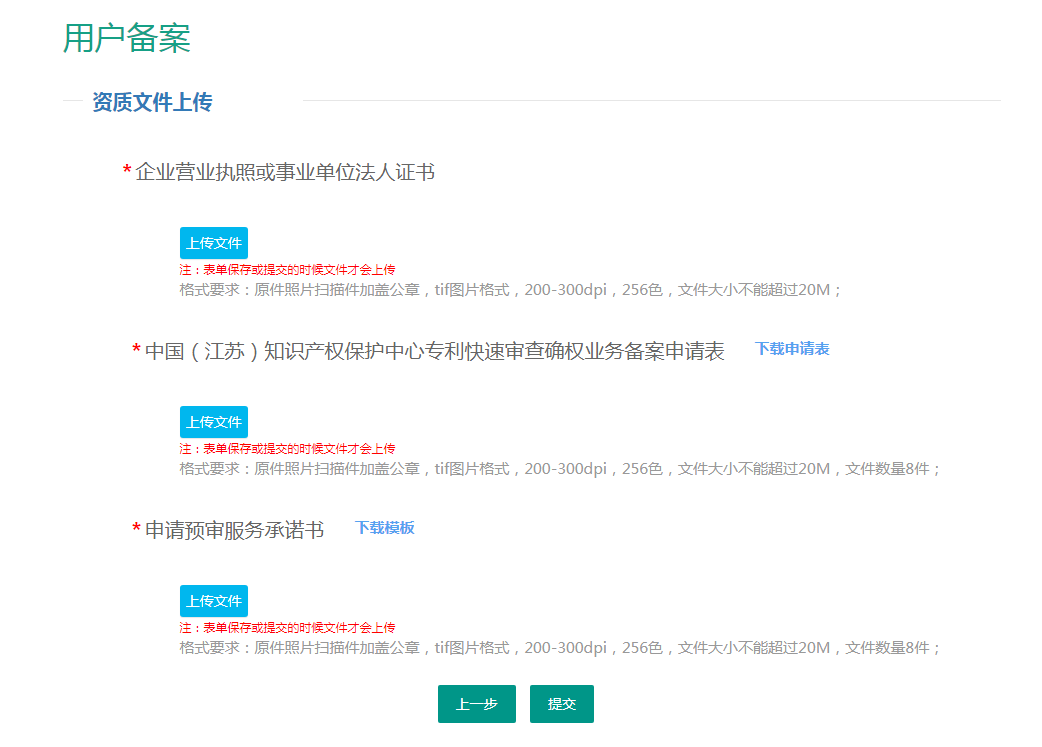Submit the form using 提交
The image size is (1042, 747).
click(x=562, y=704)
